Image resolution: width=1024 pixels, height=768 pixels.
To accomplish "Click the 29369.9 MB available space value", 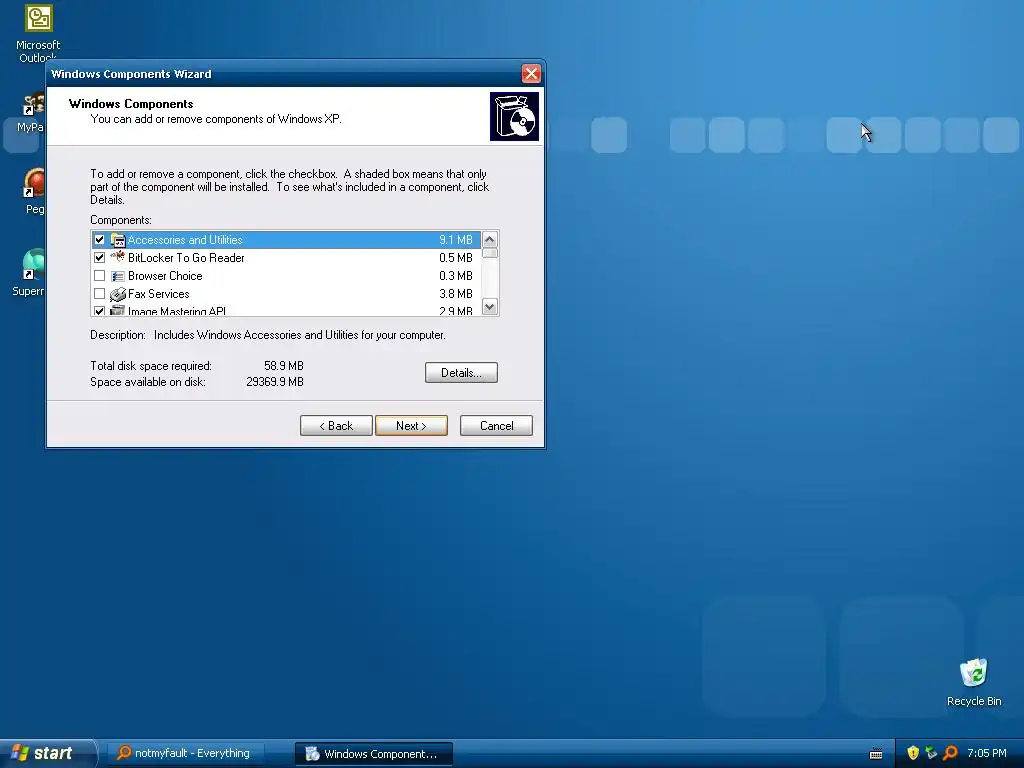I will pos(275,382).
